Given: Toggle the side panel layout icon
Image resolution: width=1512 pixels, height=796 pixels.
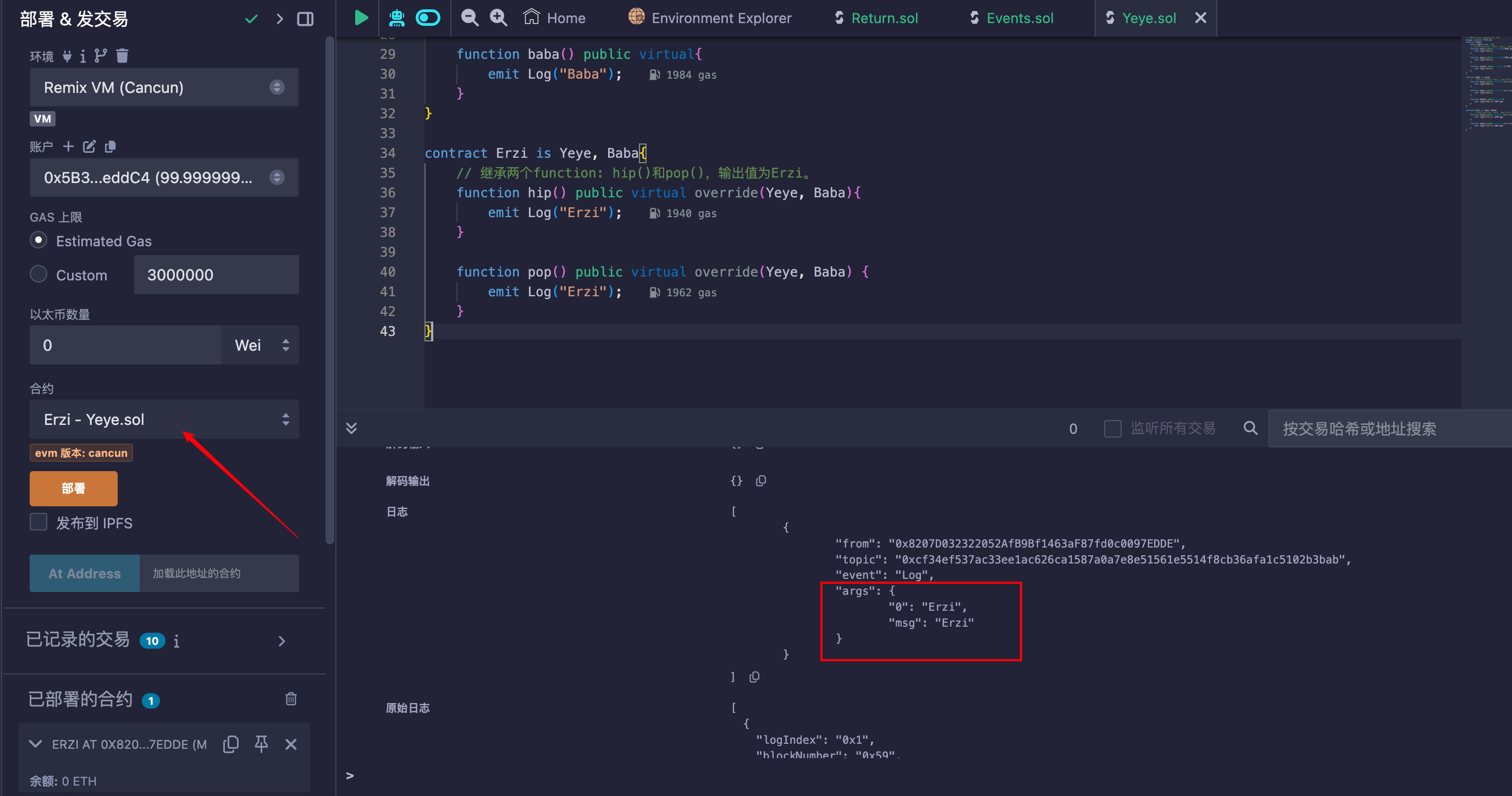Looking at the screenshot, I should click(305, 19).
